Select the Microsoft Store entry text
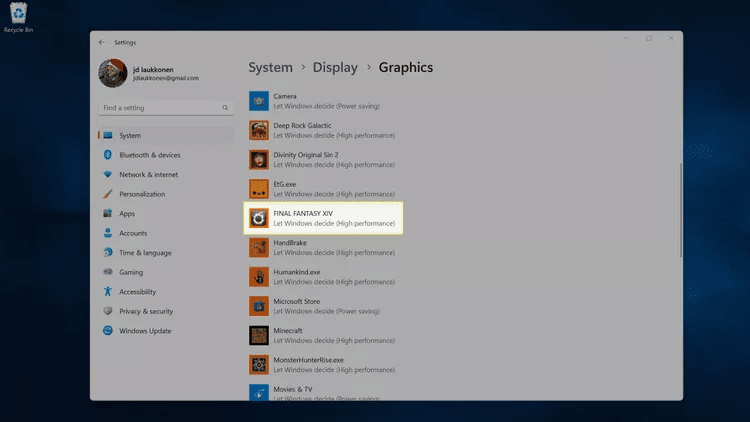The height and width of the screenshot is (422, 750). tap(327, 306)
